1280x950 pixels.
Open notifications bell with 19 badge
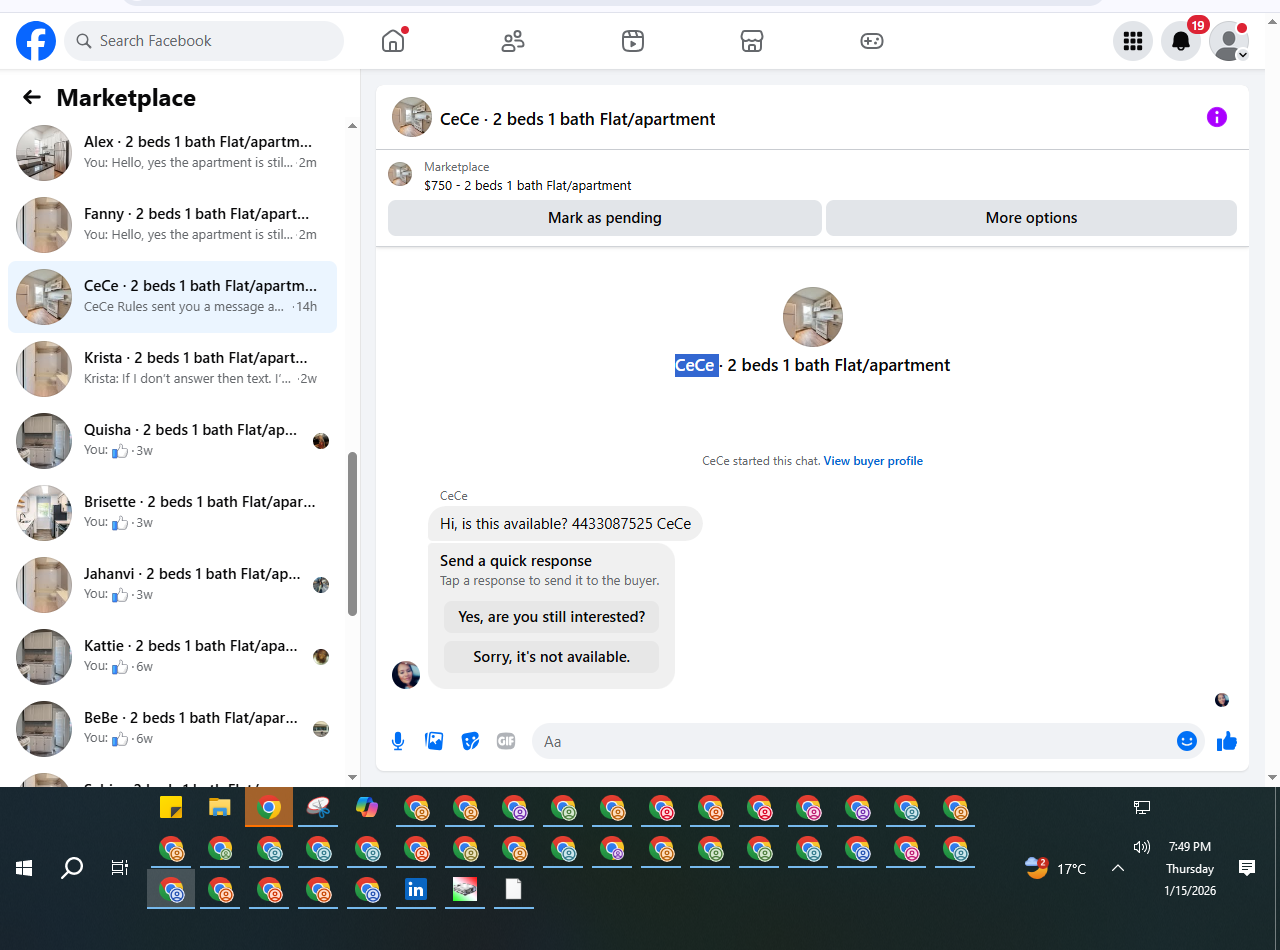[x=1181, y=41]
